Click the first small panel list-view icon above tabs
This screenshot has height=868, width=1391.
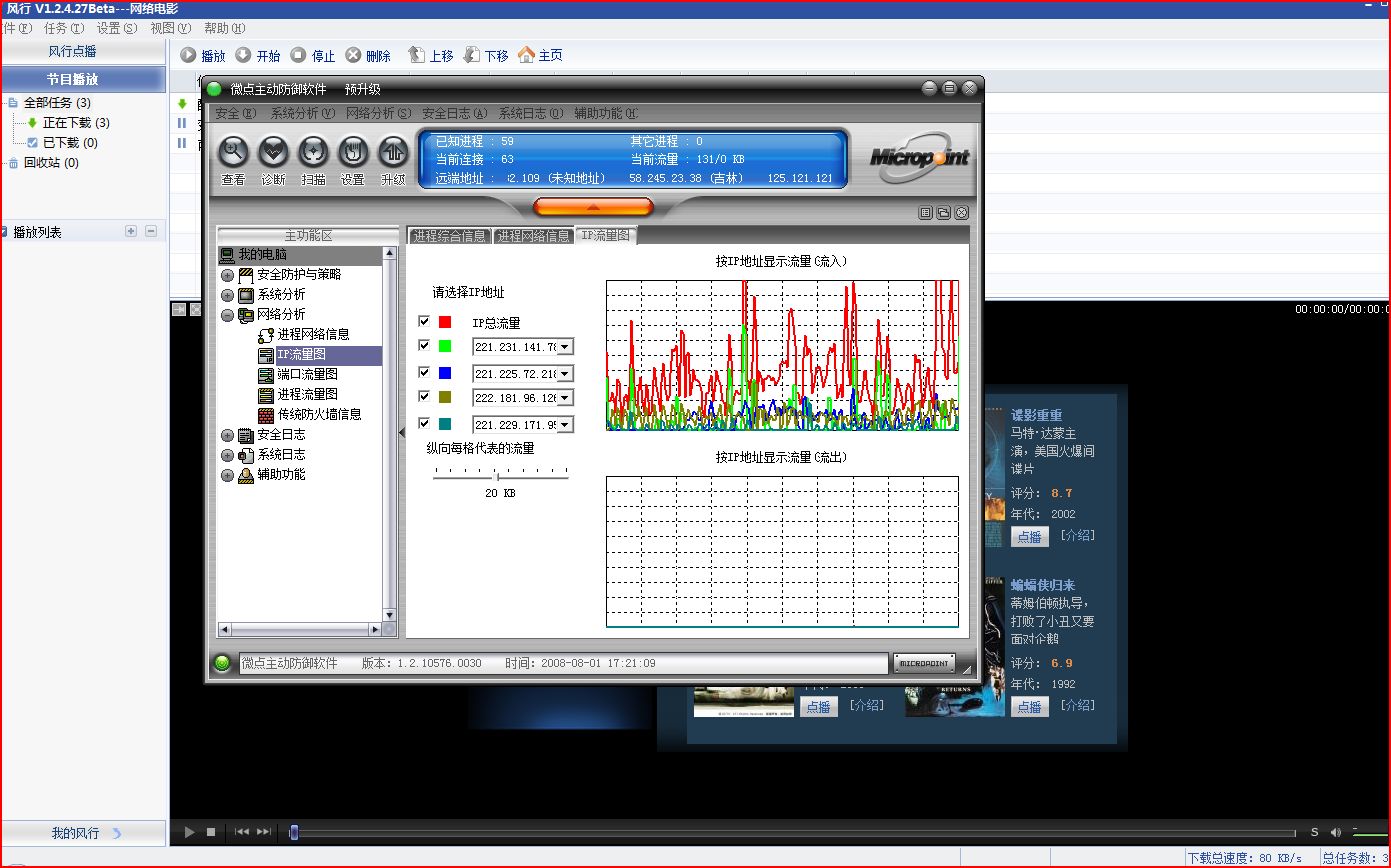(x=926, y=212)
